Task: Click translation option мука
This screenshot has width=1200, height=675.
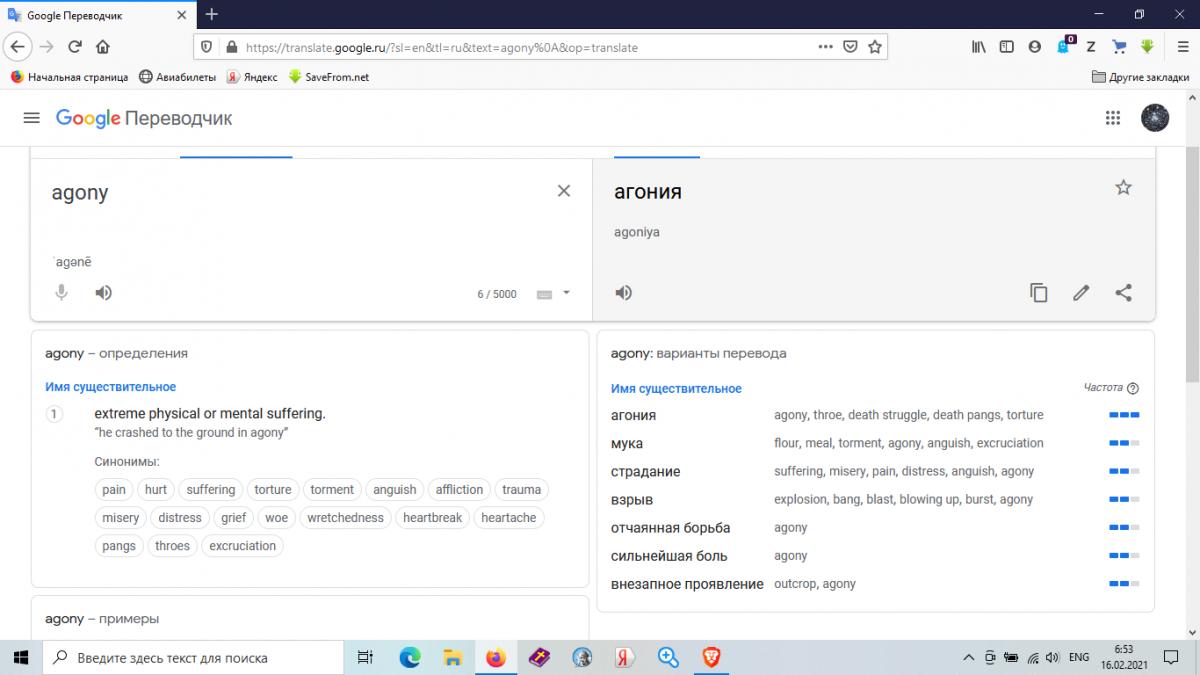Action: pyautogui.click(x=627, y=443)
